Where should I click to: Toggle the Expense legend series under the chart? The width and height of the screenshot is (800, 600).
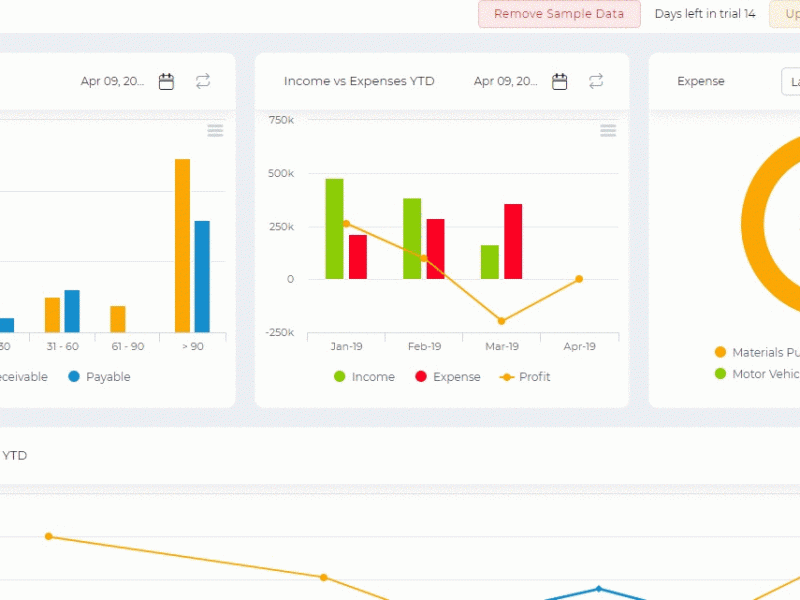click(x=448, y=377)
